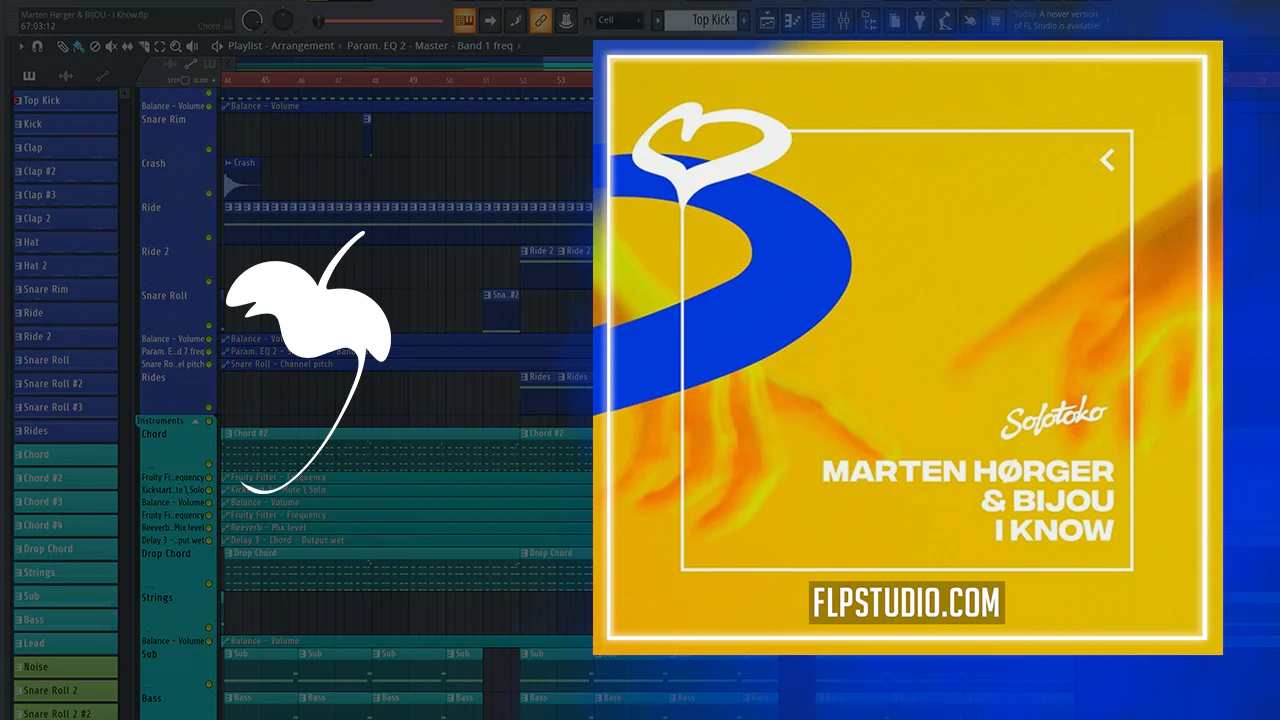Viewport: 1280px width, 720px height.
Task: Select the Top Kick pattern in picker
Action: click(x=66, y=100)
